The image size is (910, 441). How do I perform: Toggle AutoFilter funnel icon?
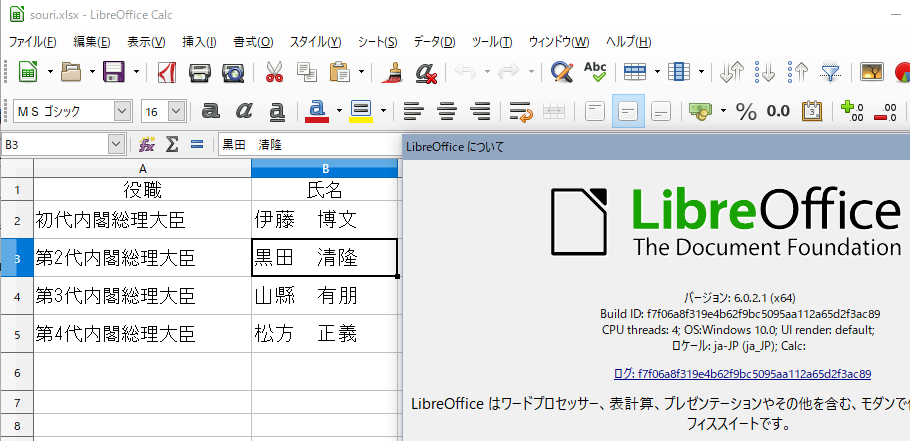(831, 72)
